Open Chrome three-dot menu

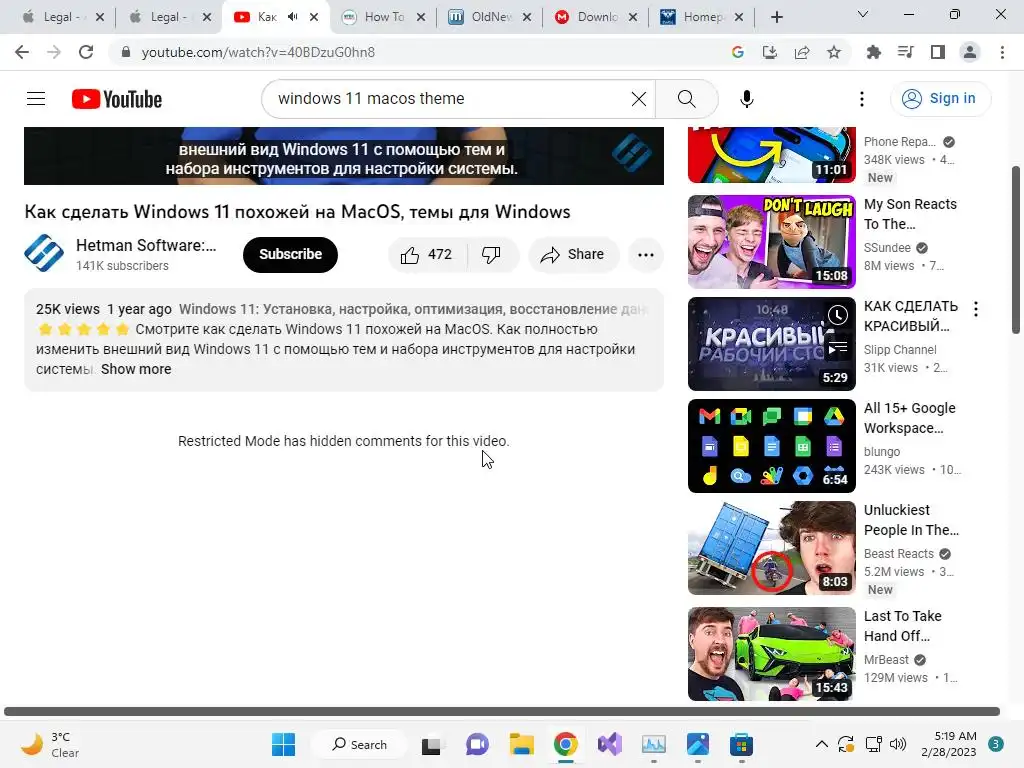click(1002, 52)
